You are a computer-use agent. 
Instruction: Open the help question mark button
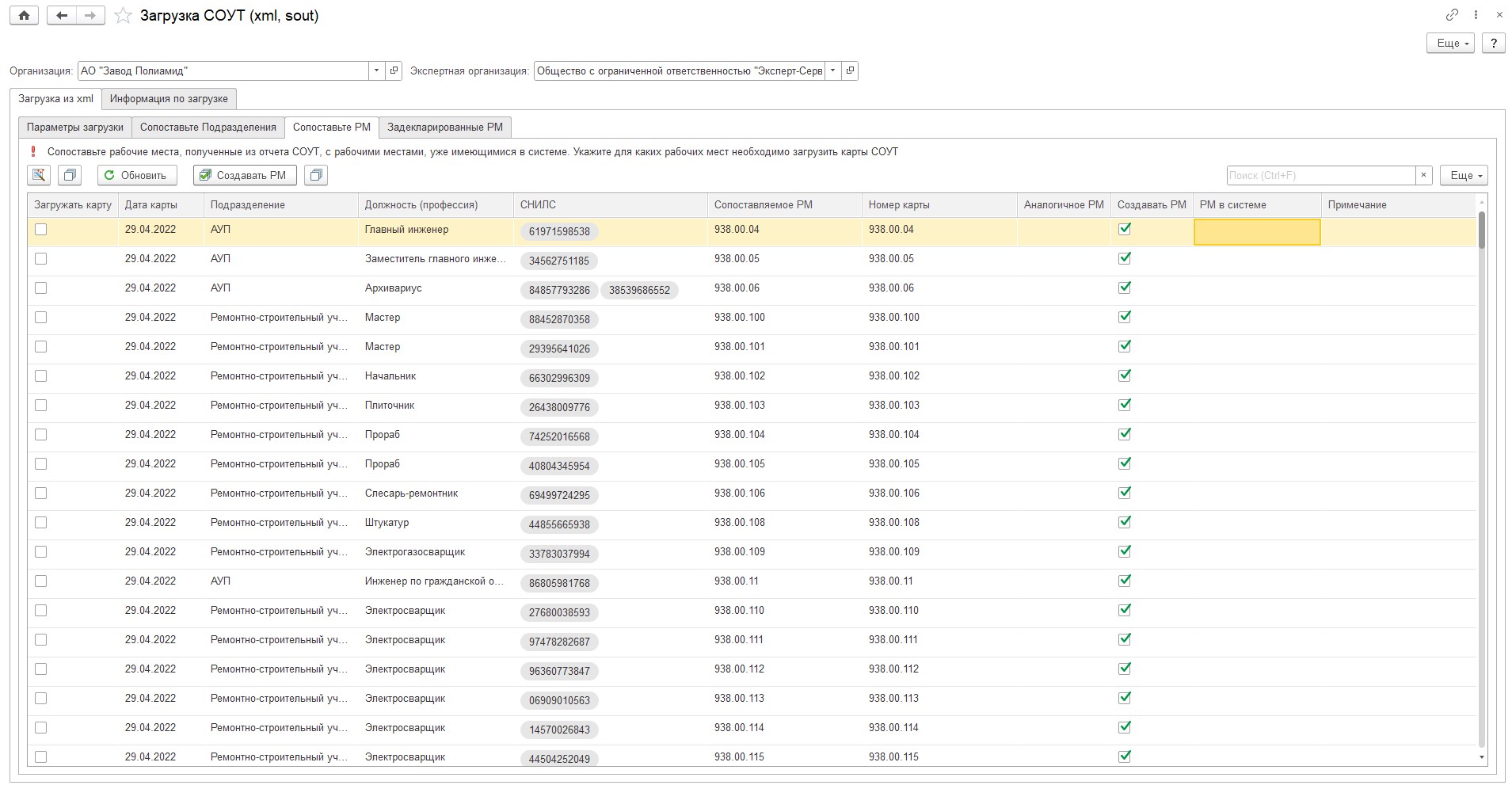click(1494, 44)
